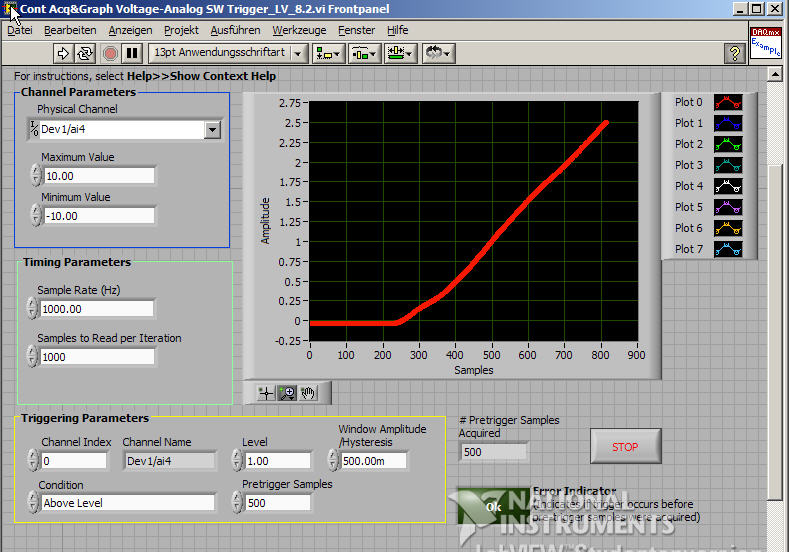
Task: Click the Pretrigger Samples Acquired indicator
Action: [494, 452]
